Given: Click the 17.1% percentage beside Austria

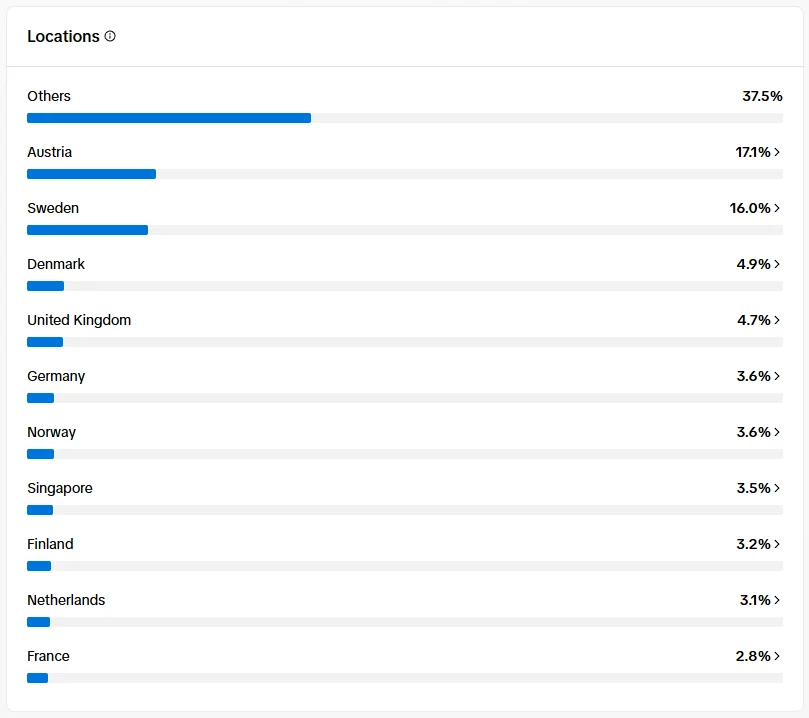Looking at the screenshot, I should pyautogui.click(x=755, y=152).
